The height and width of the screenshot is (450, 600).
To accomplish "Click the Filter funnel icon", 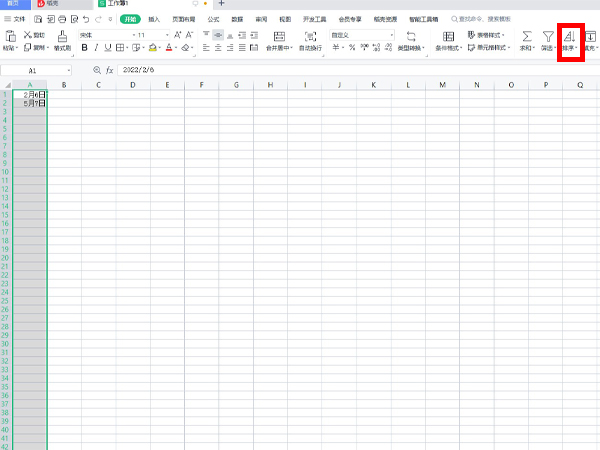I will click(x=548, y=36).
